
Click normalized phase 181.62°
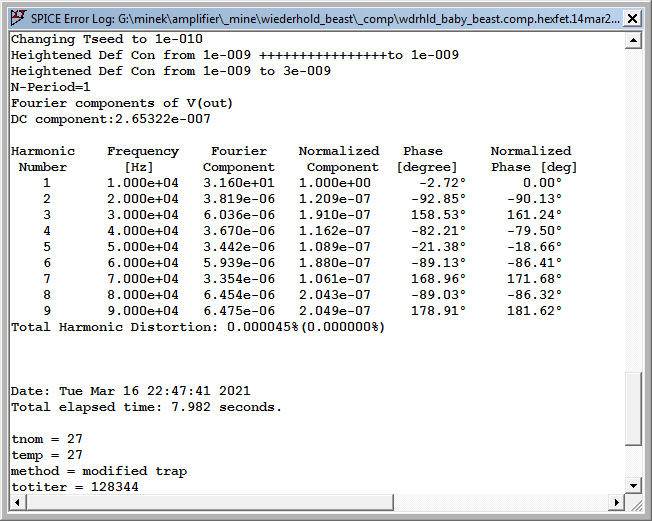[534, 311]
